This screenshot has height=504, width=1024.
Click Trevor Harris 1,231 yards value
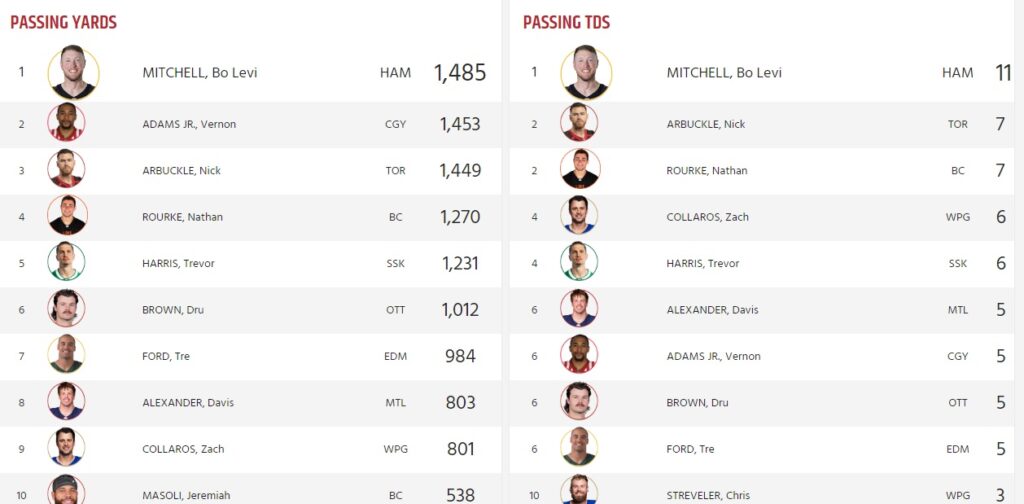[460, 263]
